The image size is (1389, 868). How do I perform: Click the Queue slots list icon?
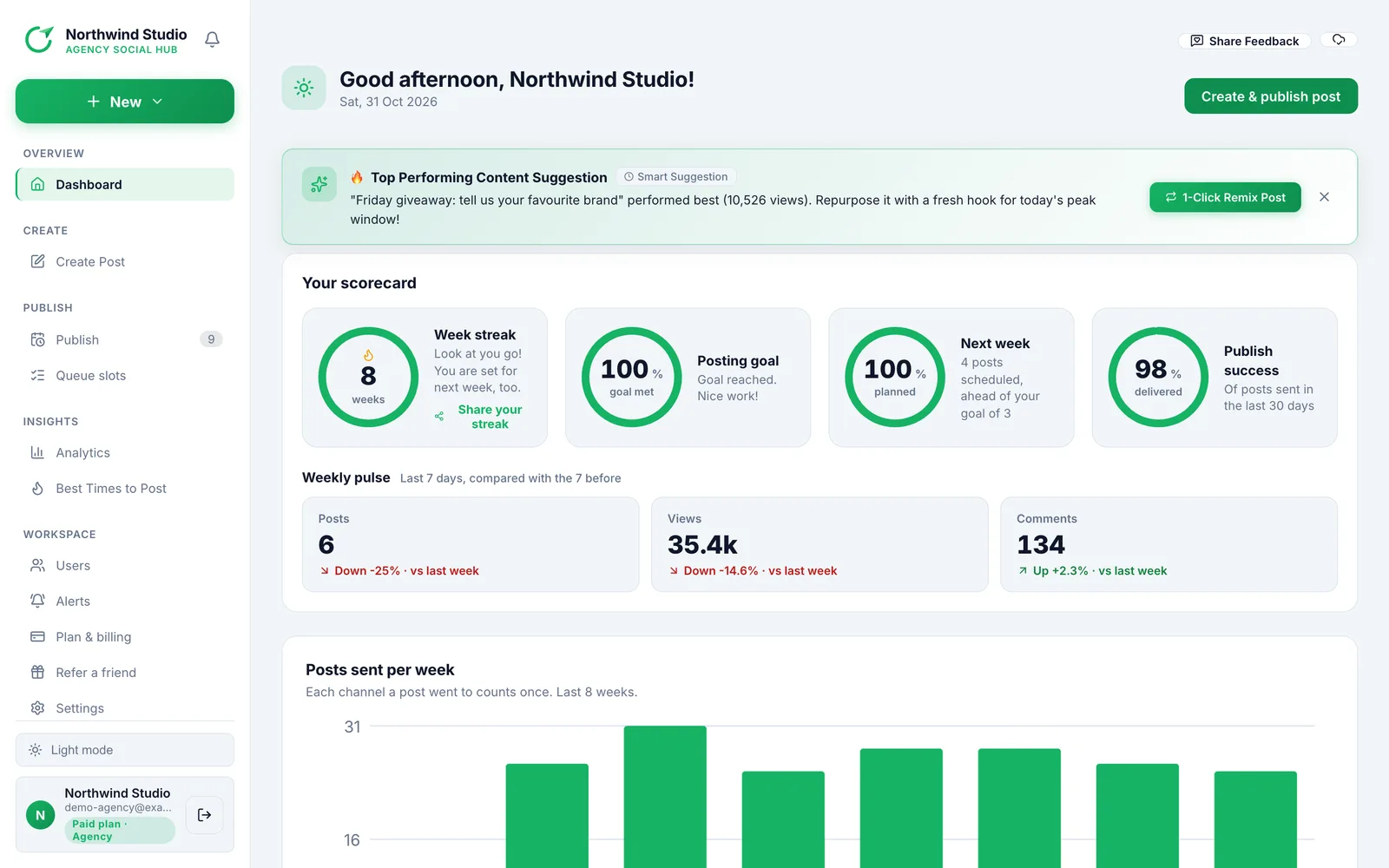(37, 375)
